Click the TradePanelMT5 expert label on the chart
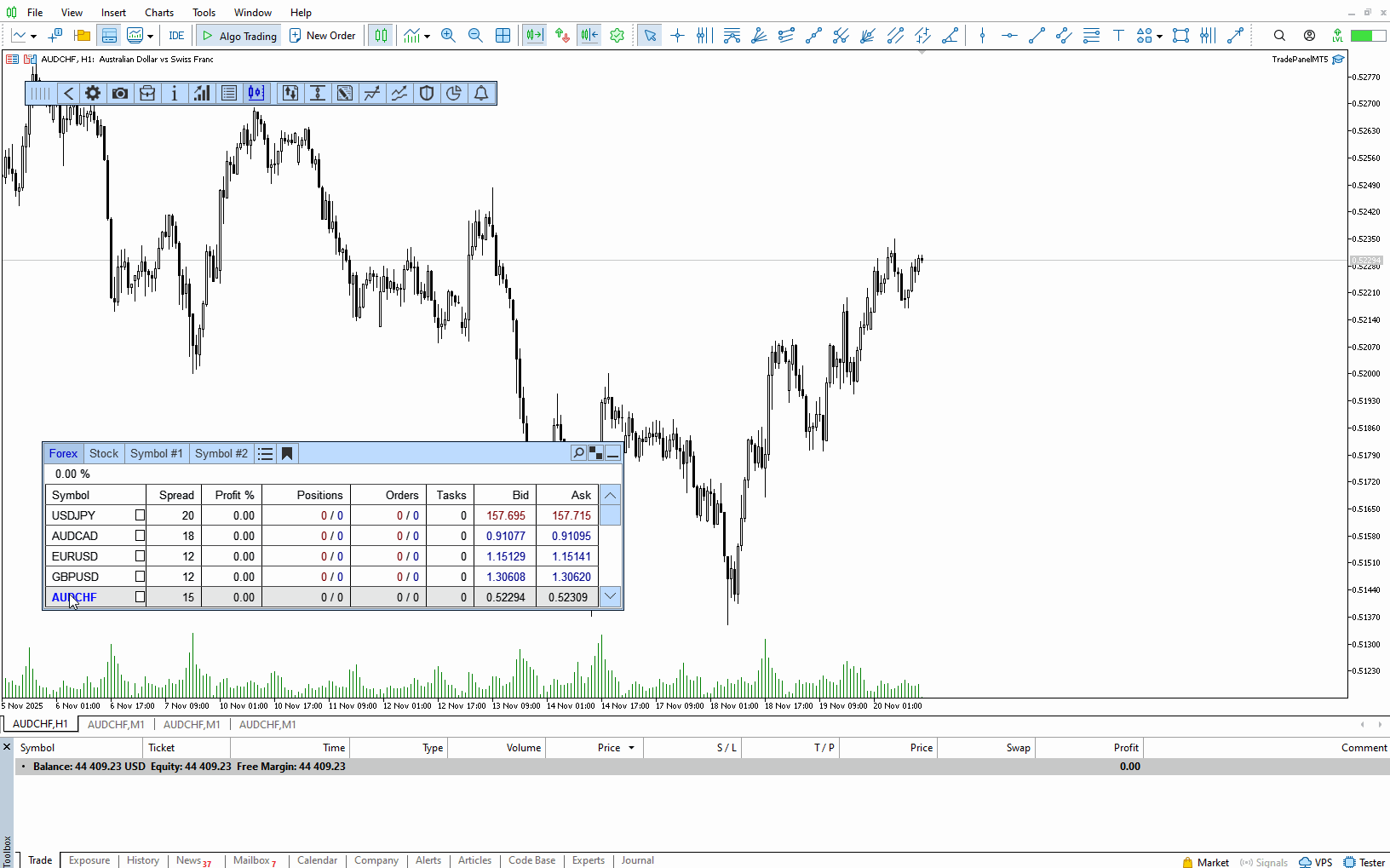1390x868 pixels. [1300, 60]
